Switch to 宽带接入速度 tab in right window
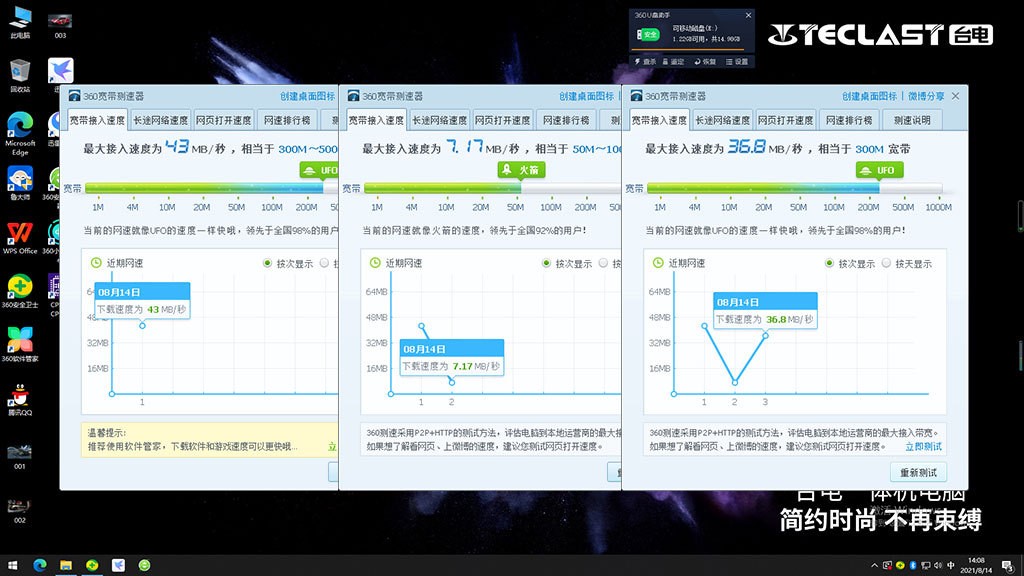1024x576 pixels. [x=659, y=120]
